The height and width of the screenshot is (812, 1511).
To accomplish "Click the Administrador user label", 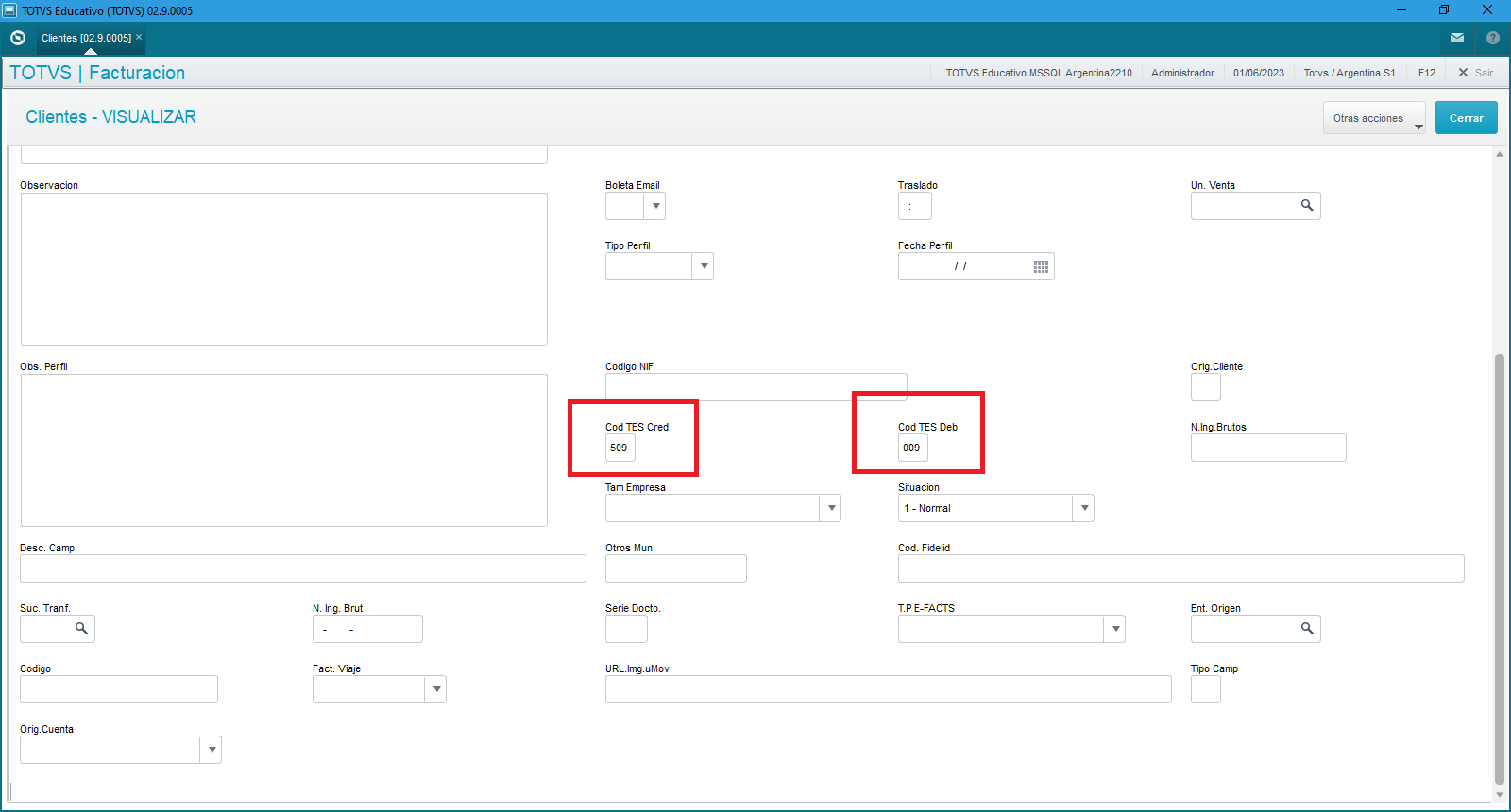I will tap(1182, 73).
